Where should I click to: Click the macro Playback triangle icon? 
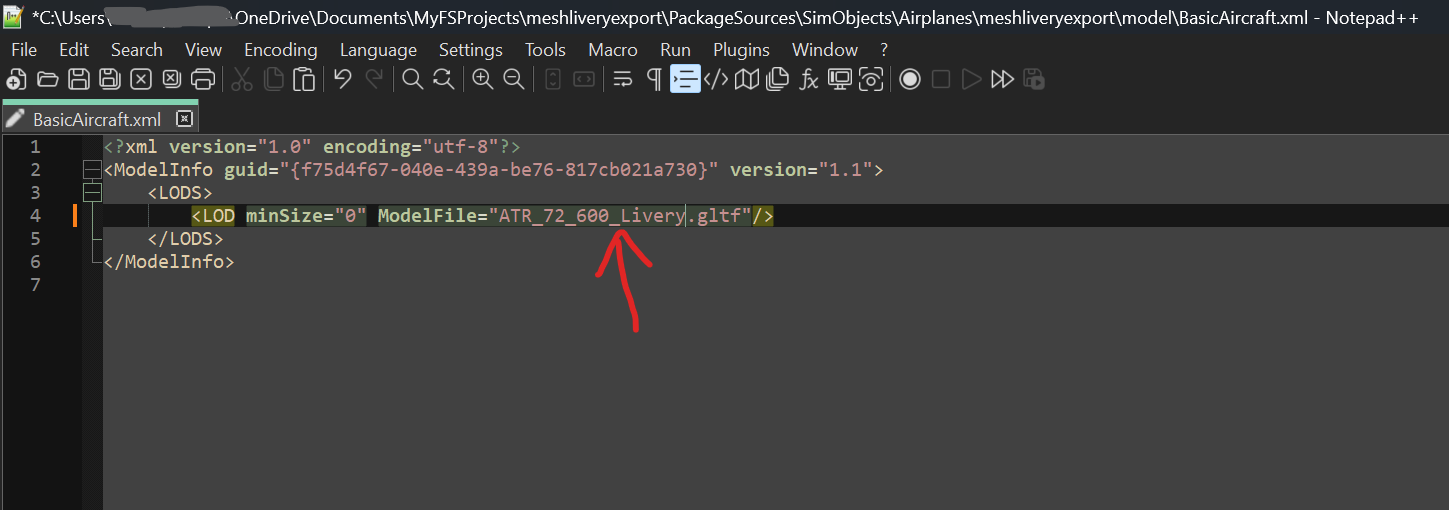[x=971, y=80]
